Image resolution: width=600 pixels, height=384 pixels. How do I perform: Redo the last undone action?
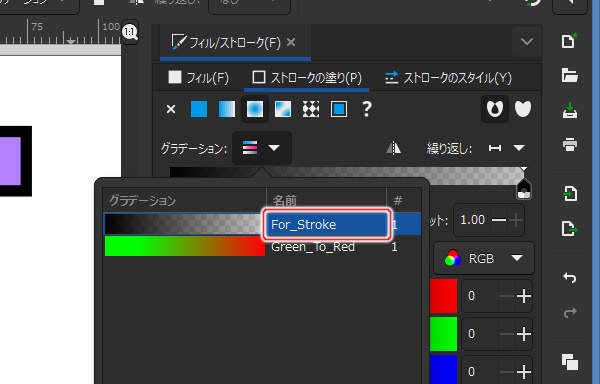pyautogui.click(x=569, y=312)
